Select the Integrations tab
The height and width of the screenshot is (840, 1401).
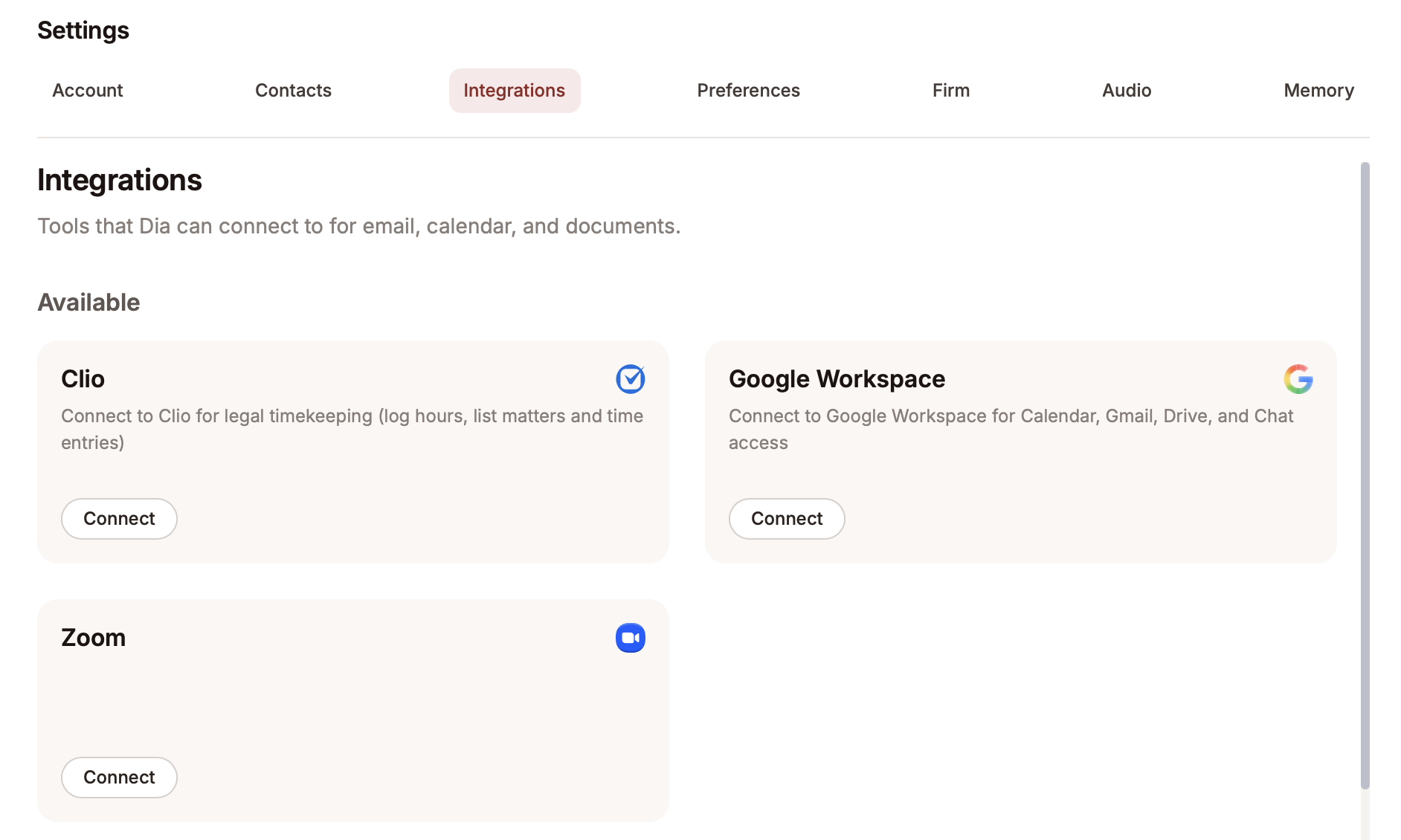pos(515,91)
